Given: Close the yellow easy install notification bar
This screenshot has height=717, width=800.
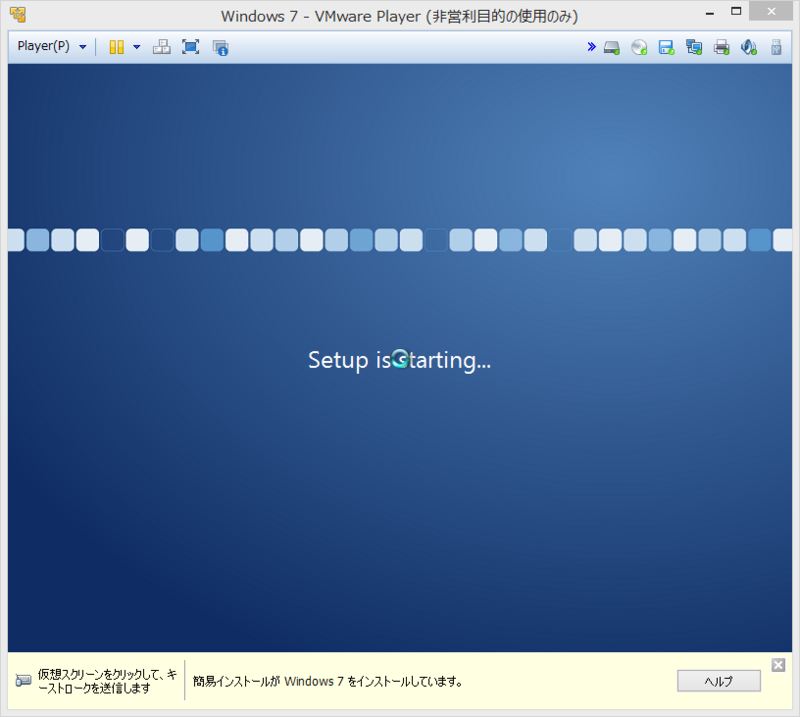Looking at the screenshot, I should coord(778,665).
